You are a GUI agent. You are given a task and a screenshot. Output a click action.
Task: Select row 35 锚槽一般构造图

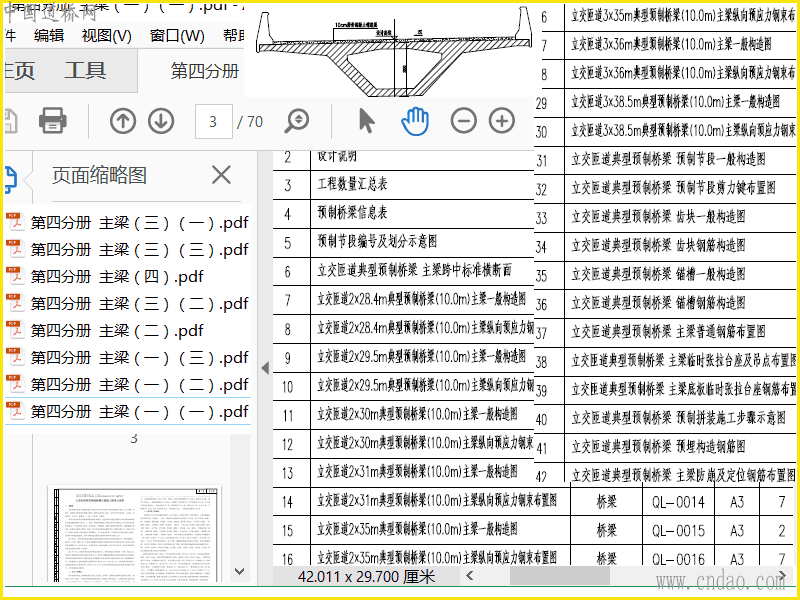665,276
